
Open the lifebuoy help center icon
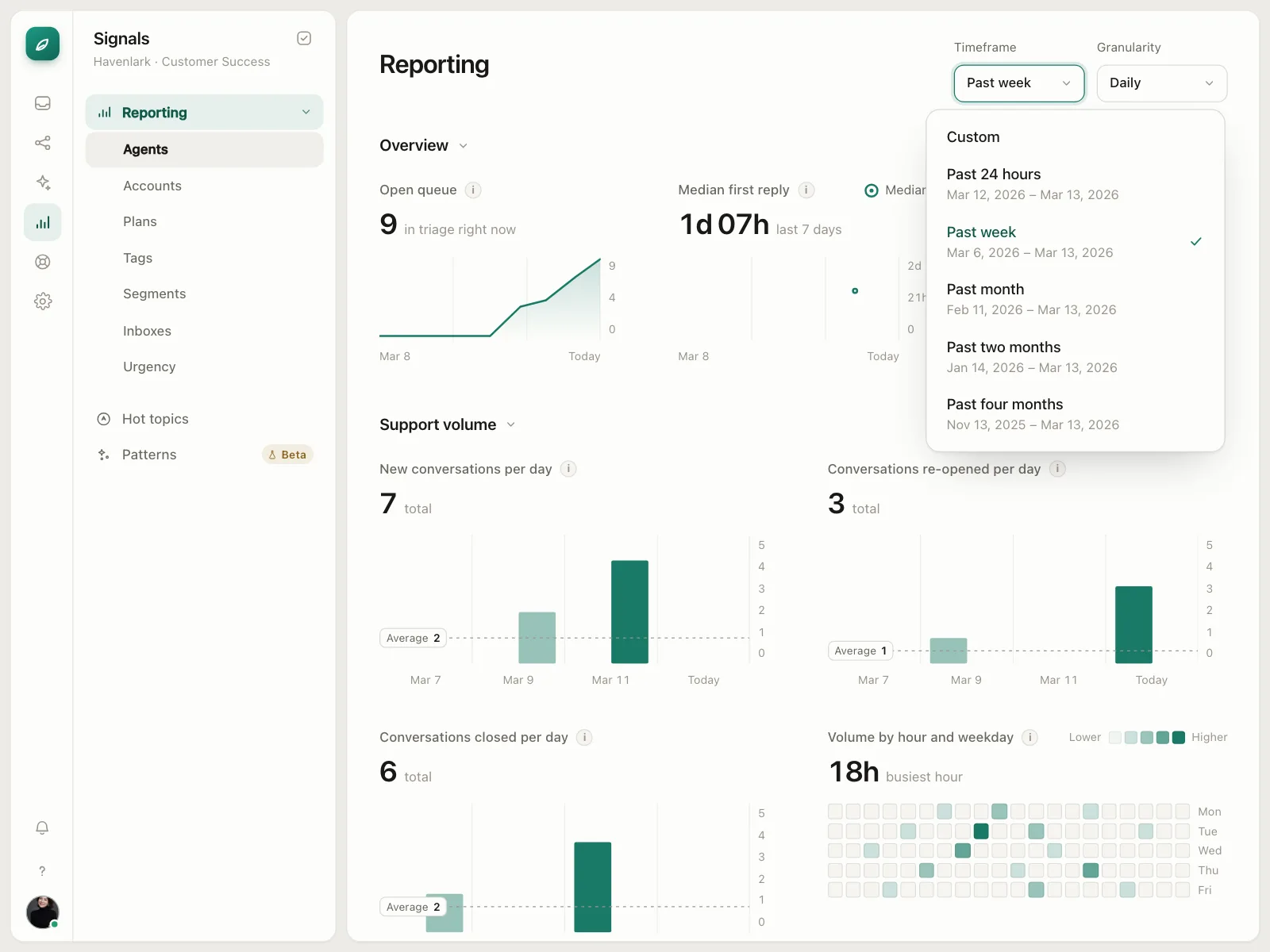point(43,262)
